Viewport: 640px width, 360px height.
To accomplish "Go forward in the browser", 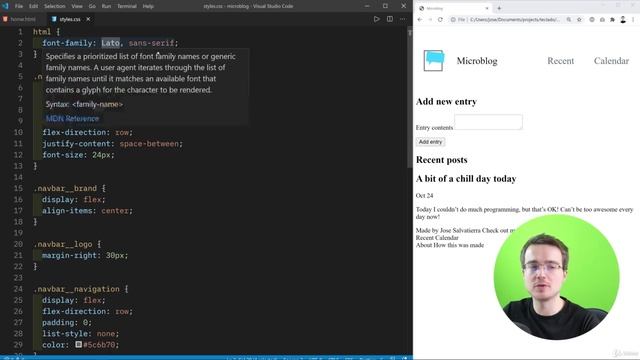I will 430,20.
